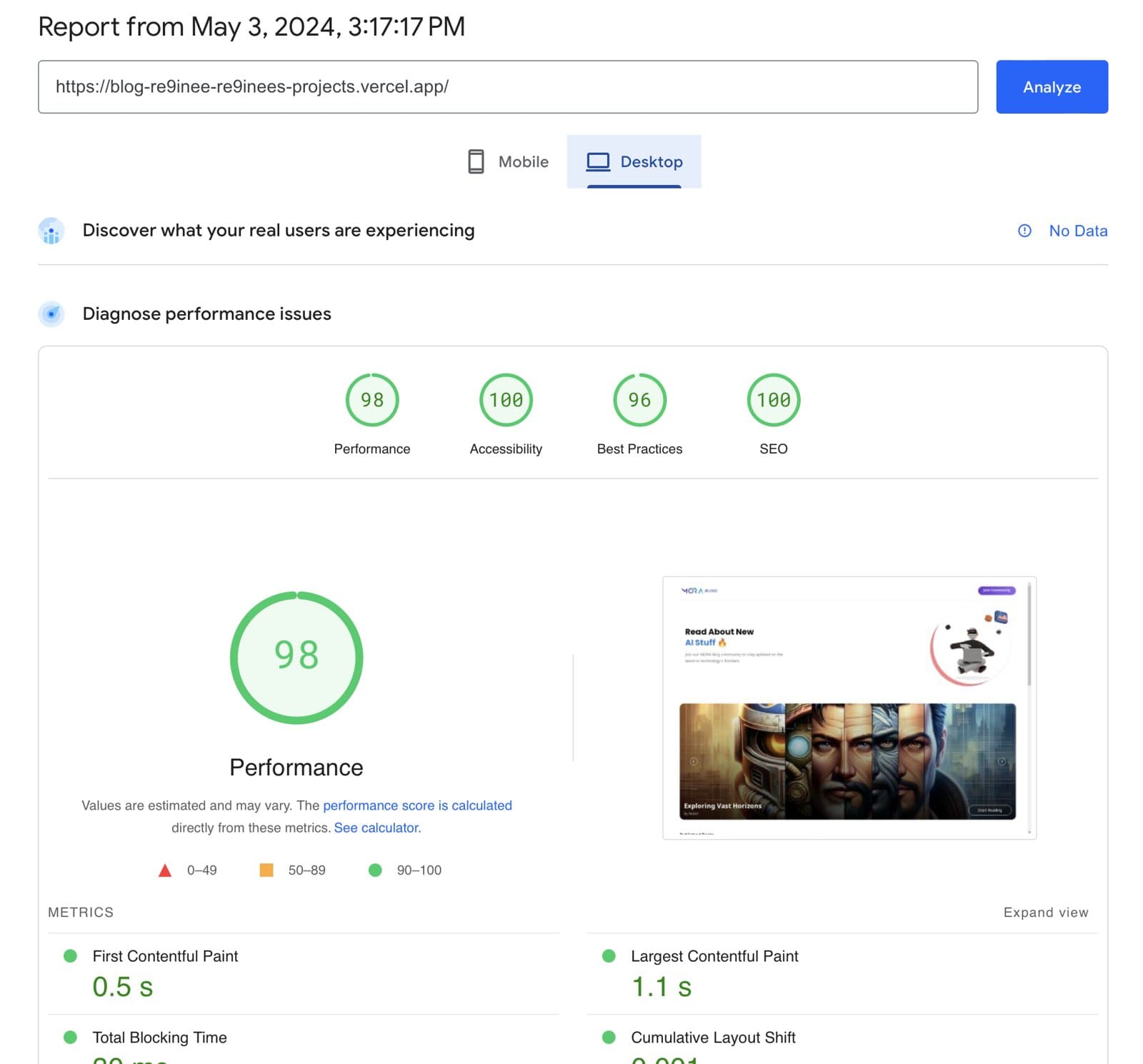This screenshot has width=1143, height=1064.
Task: Click the 98 Performance score gauge
Action: 372,400
